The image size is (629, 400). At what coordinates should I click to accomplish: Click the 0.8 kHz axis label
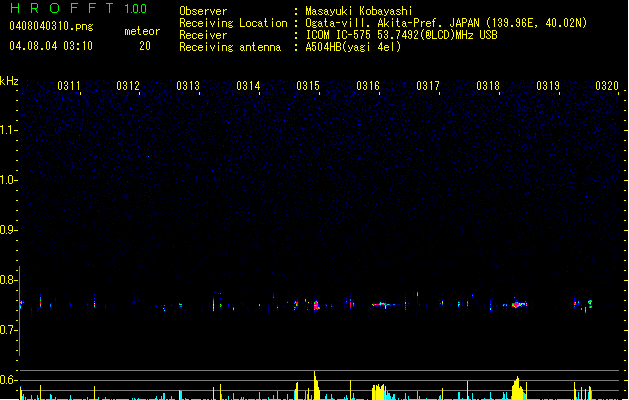8,280
